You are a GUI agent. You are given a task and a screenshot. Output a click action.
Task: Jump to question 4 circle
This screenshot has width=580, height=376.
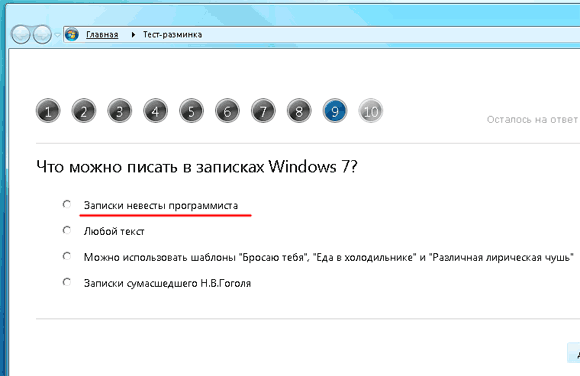click(156, 110)
